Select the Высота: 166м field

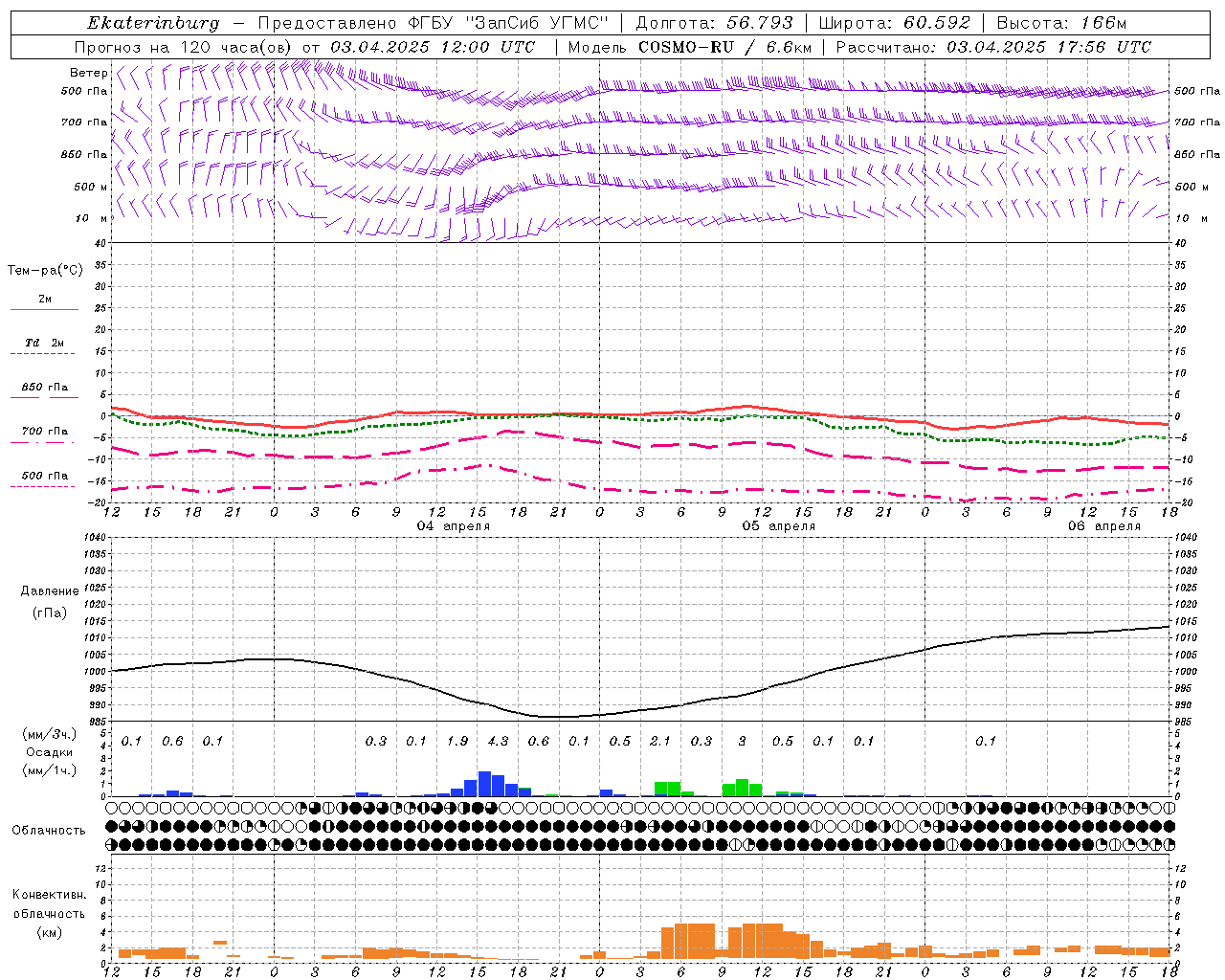click(1061, 23)
